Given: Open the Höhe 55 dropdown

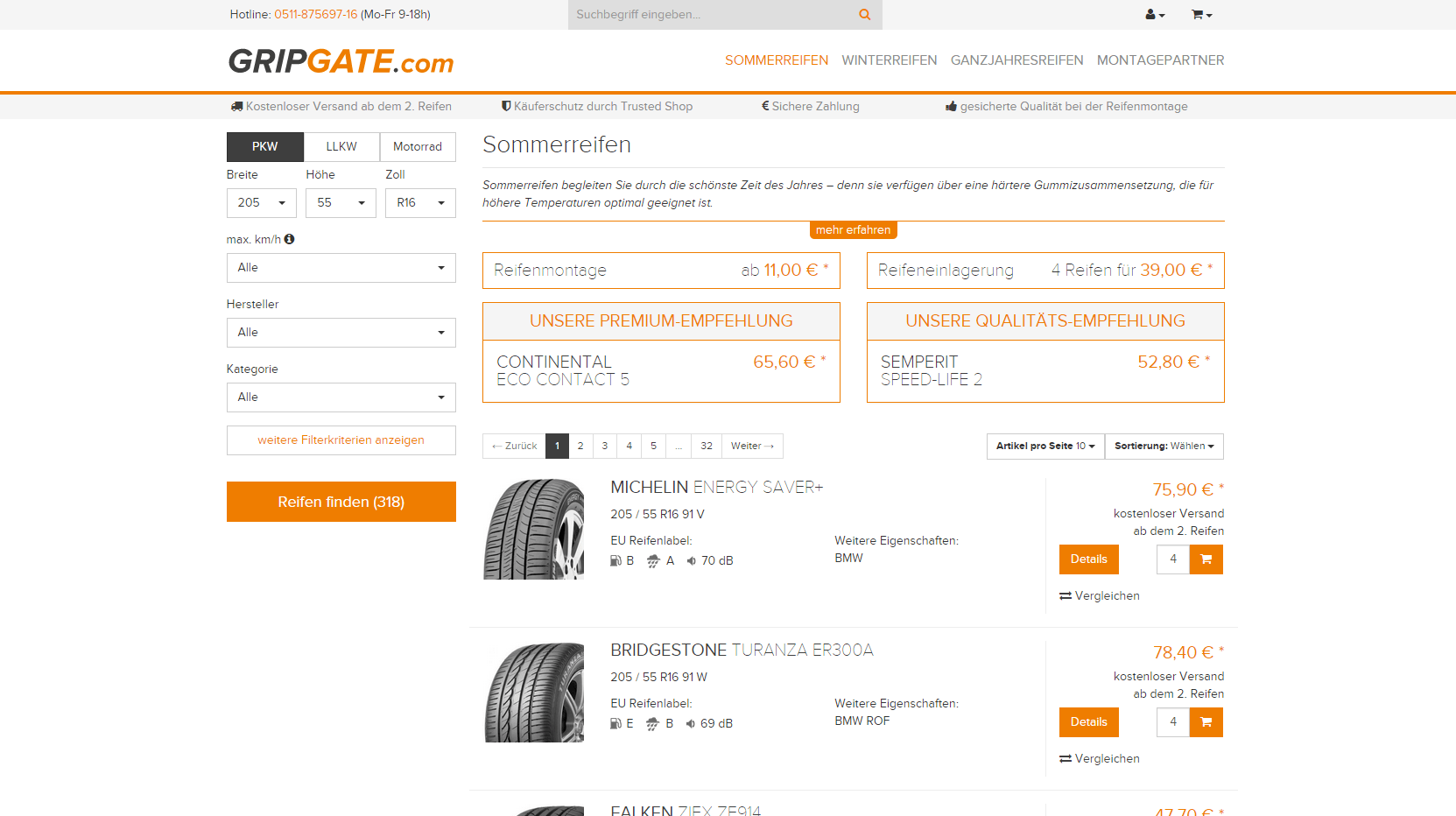Looking at the screenshot, I should (x=341, y=203).
